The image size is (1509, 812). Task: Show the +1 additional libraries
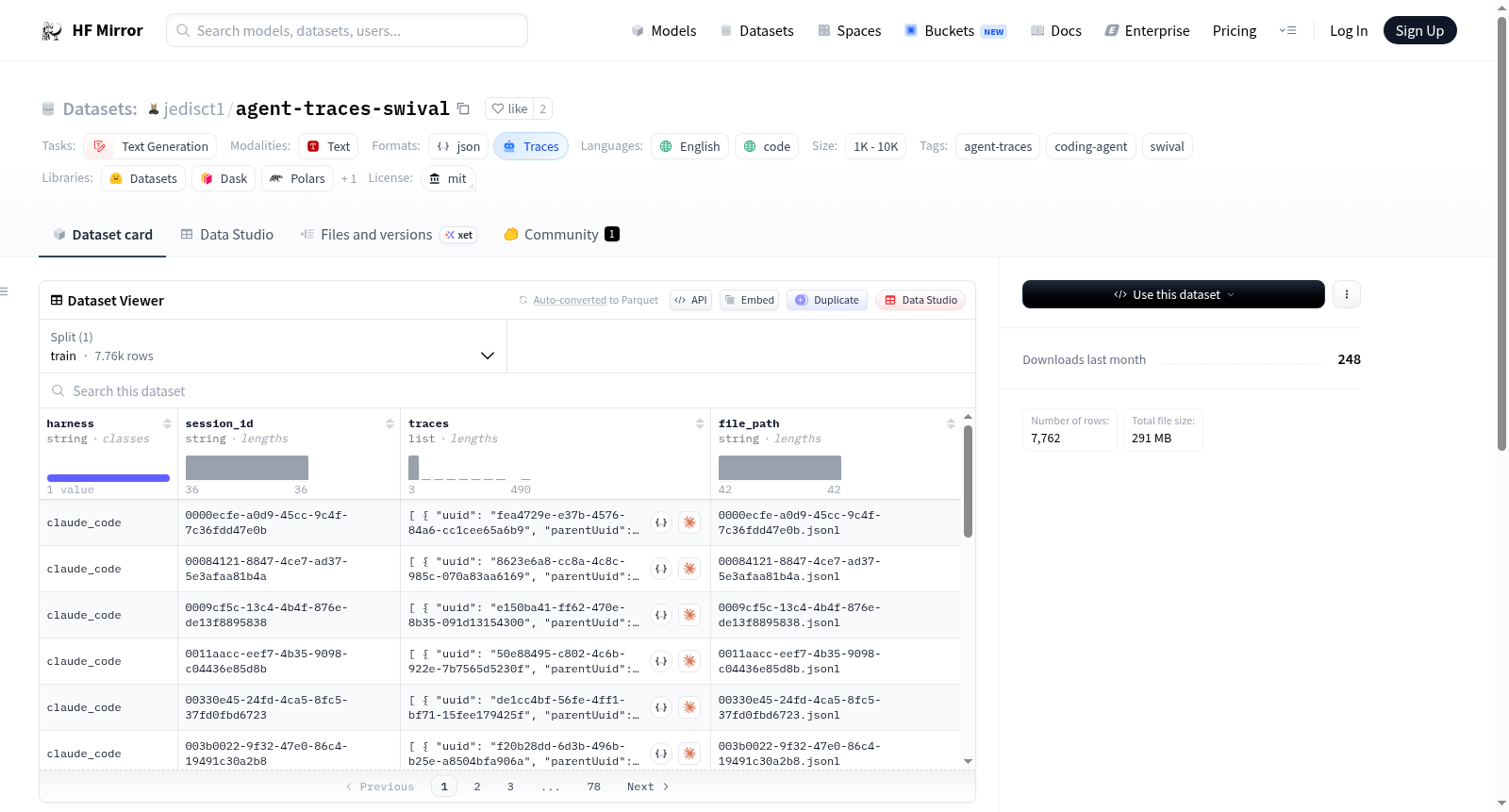(x=349, y=178)
